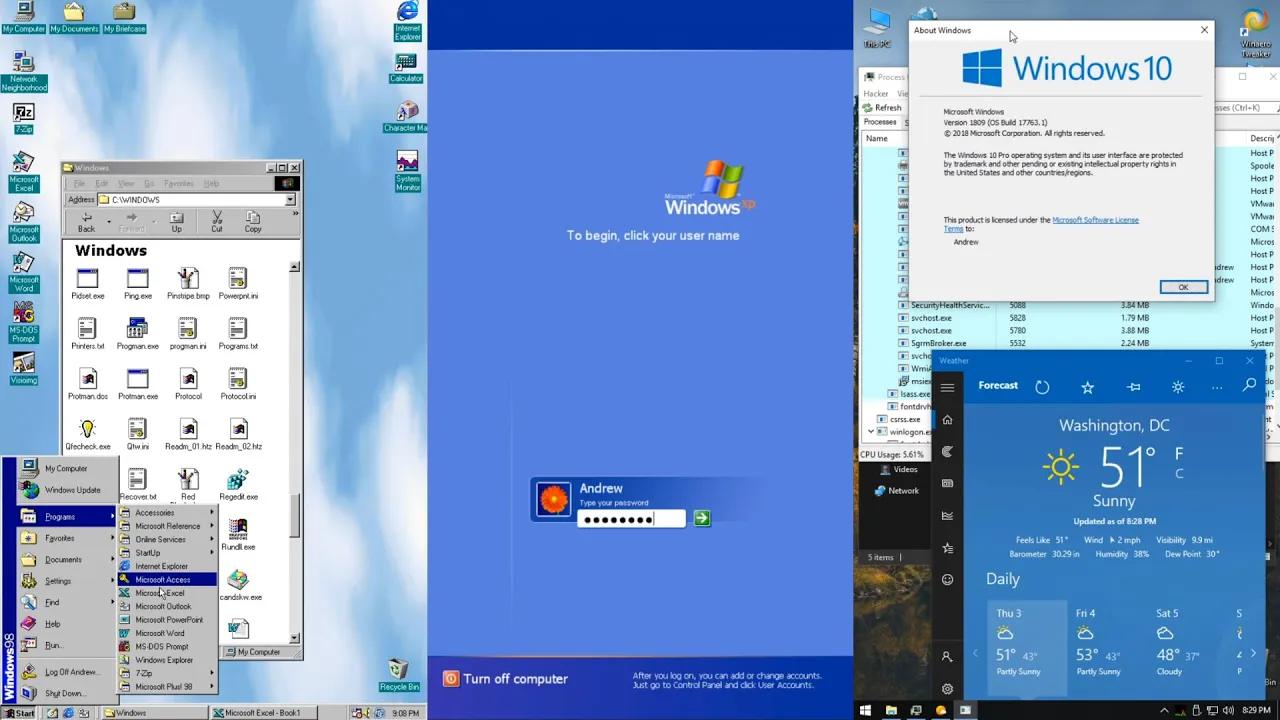Switch temperature units to Celsius

click(x=1179, y=474)
